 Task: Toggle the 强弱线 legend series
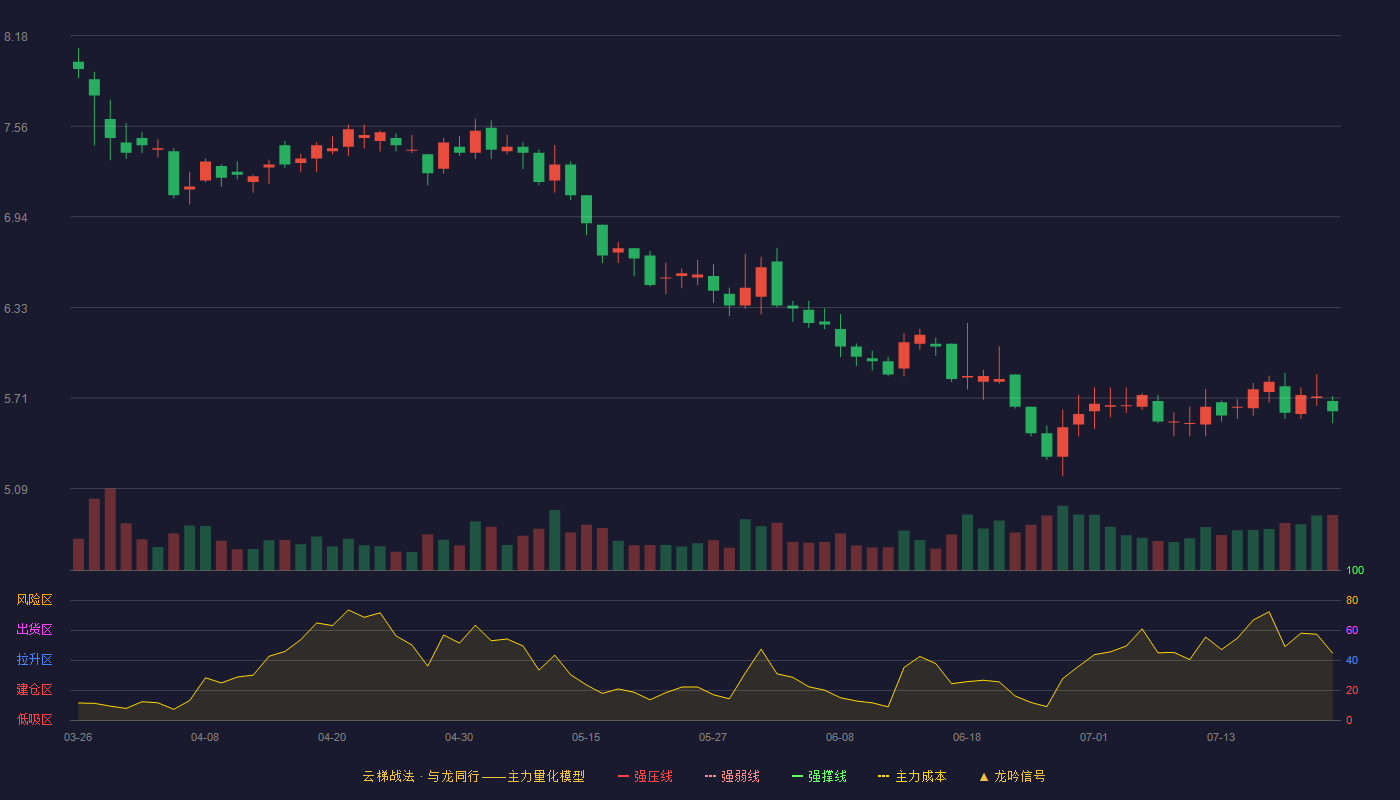coord(732,776)
